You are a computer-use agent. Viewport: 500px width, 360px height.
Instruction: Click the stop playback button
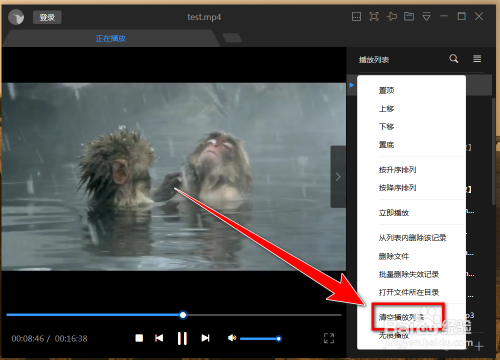(139, 338)
